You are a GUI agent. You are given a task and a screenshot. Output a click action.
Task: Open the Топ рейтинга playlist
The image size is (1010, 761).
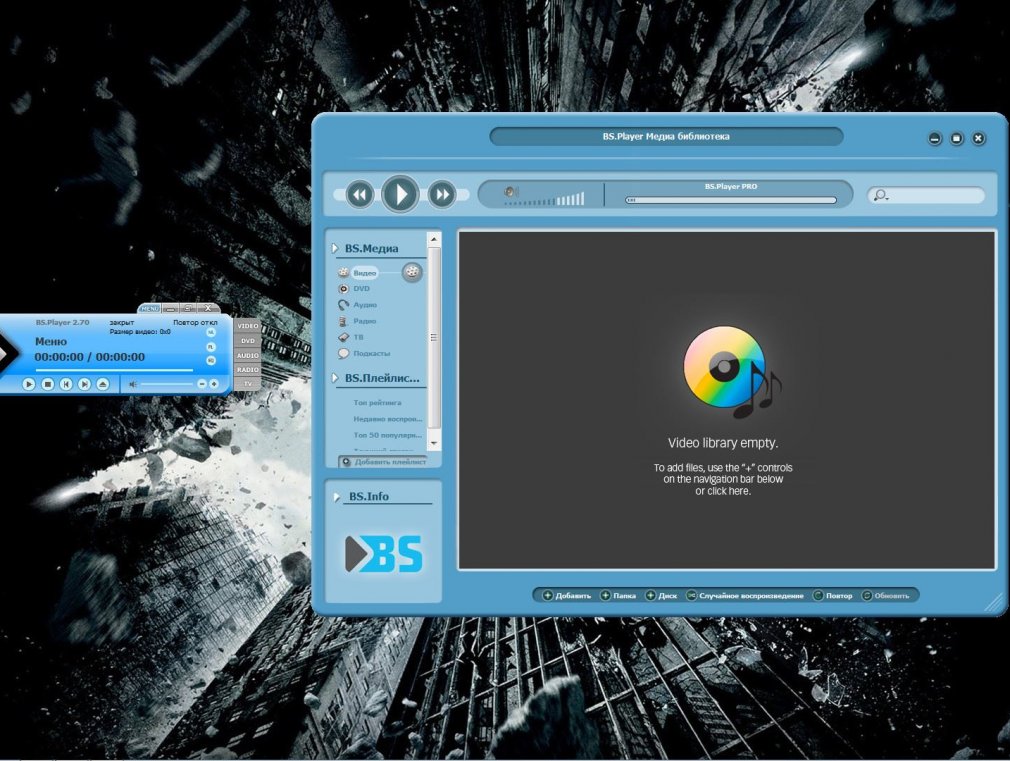pyautogui.click(x=377, y=403)
